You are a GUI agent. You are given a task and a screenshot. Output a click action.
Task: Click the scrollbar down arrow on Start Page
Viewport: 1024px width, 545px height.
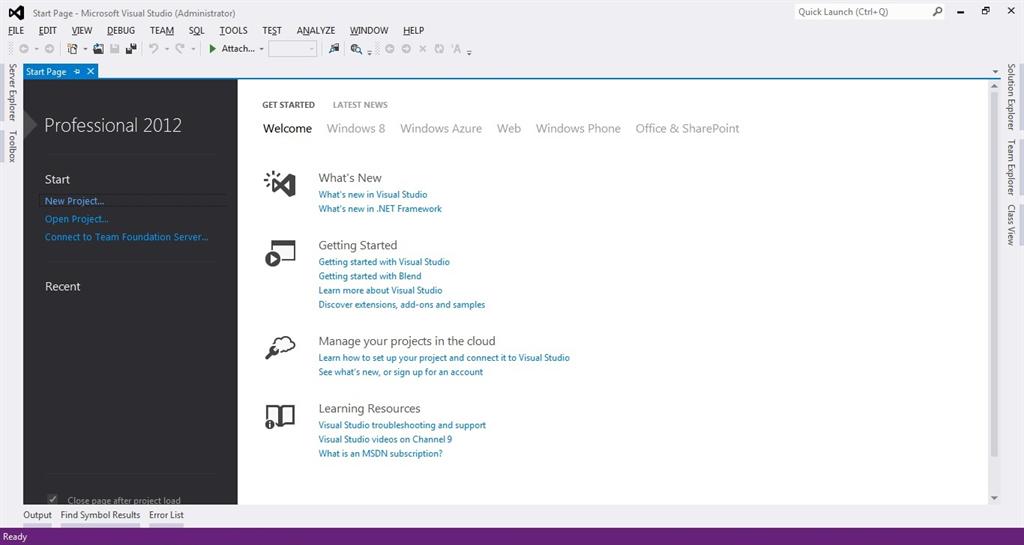click(994, 498)
